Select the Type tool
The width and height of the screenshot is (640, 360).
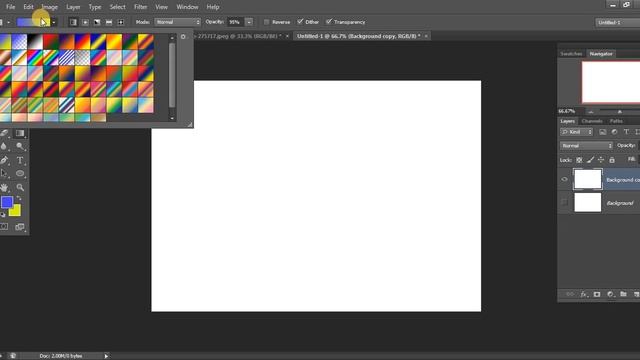coord(20,160)
